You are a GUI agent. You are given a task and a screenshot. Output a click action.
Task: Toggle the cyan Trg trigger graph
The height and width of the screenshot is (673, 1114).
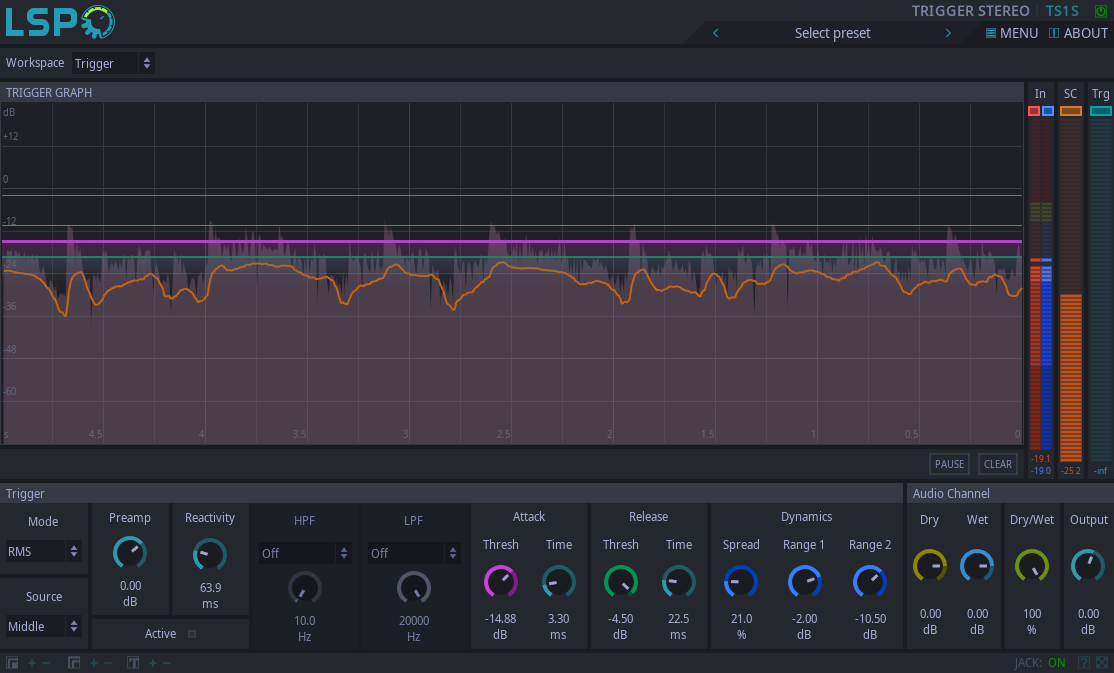[x=1101, y=111]
